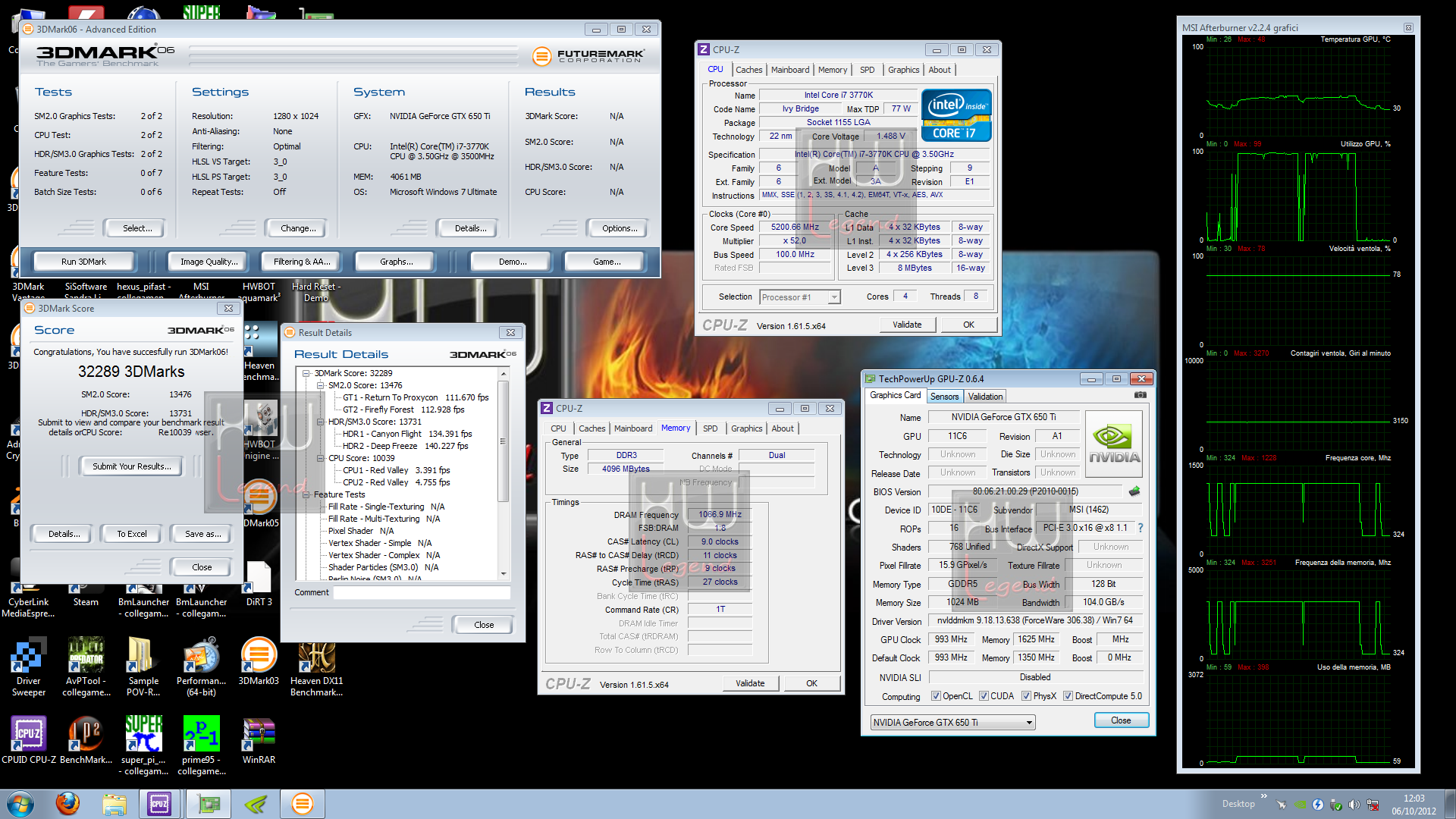Select the HDR2 - Deep Freeze row

(x=406, y=446)
